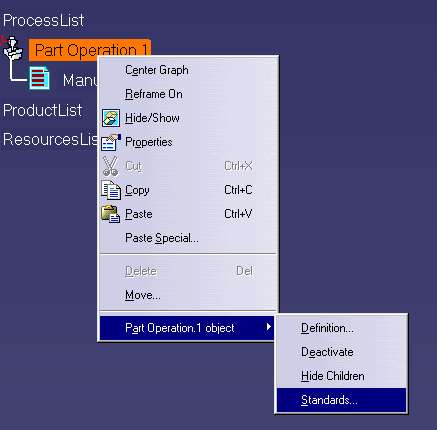Viewport: 437px width, 430px height.
Task: Select the ProductList tree node
Action: (x=42, y=110)
